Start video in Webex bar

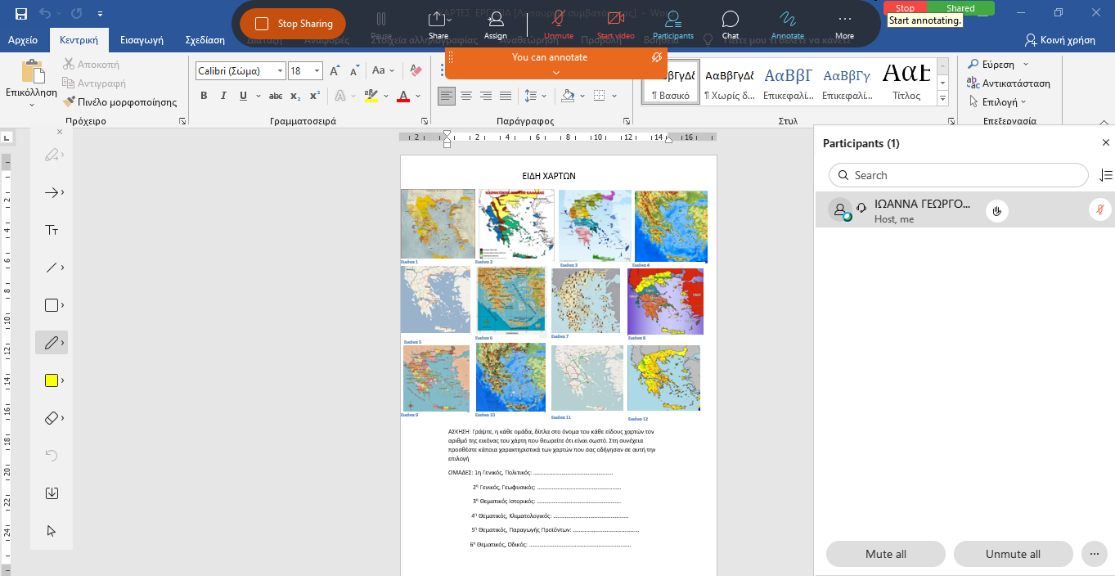click(616, 24)
